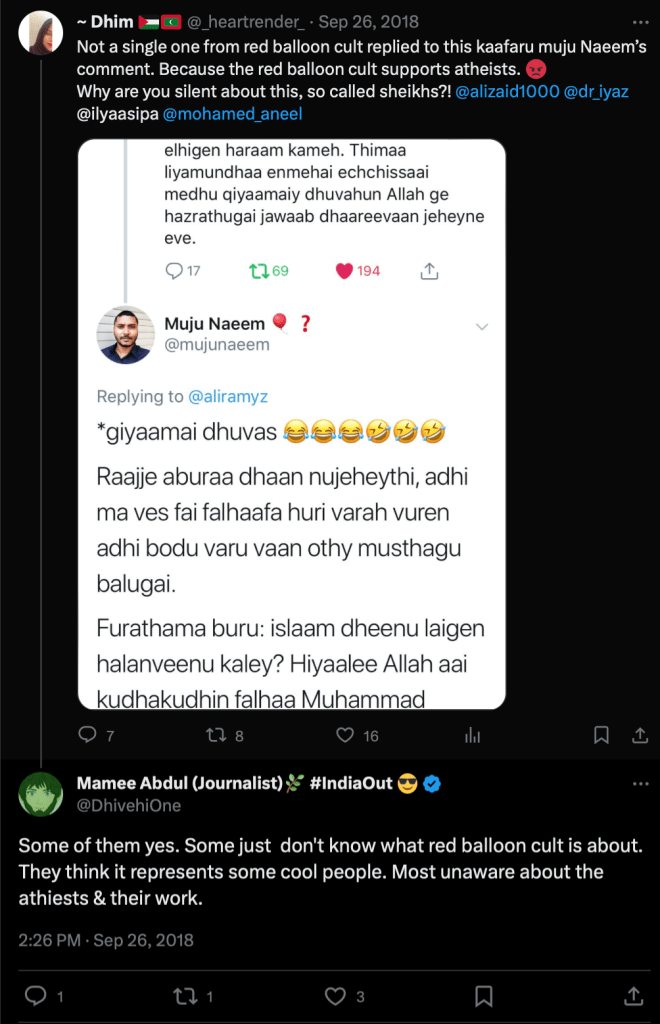The width and height of the screenshot is (660, 1024).
Task: Bookmark Dhim's tweet
Action: (x=601, y=735)
